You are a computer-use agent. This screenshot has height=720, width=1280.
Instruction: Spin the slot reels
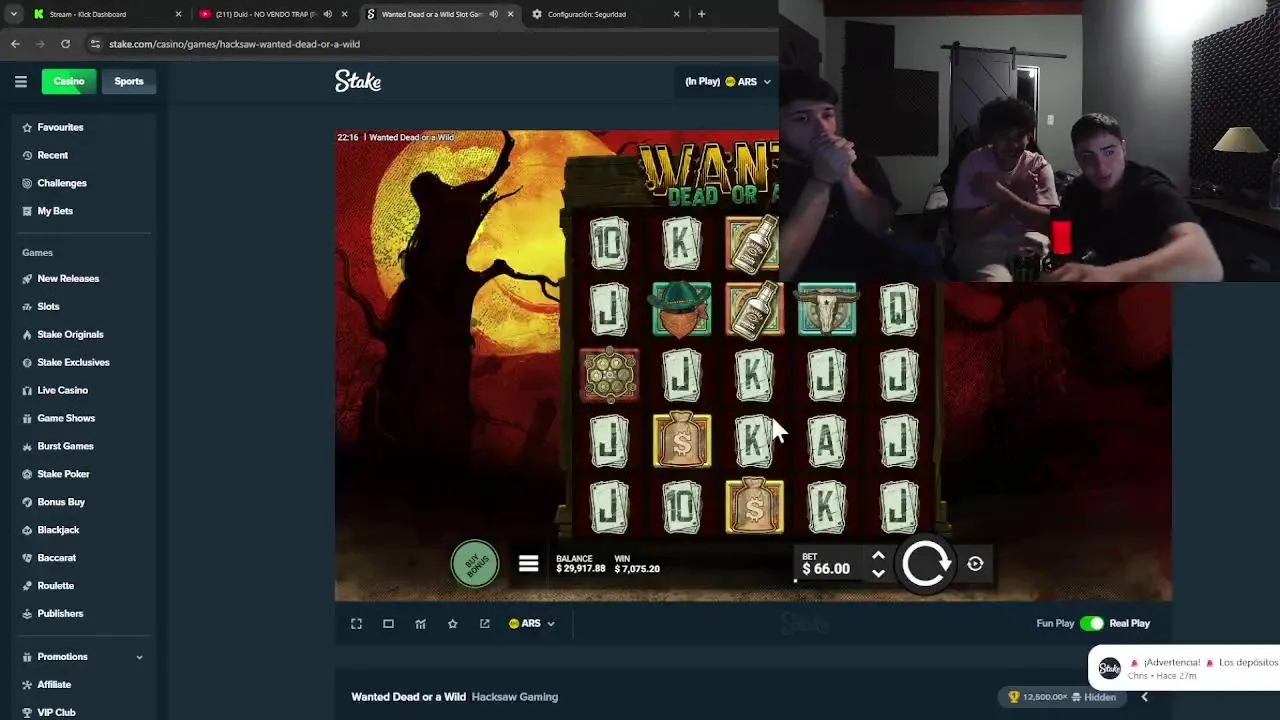926,564
